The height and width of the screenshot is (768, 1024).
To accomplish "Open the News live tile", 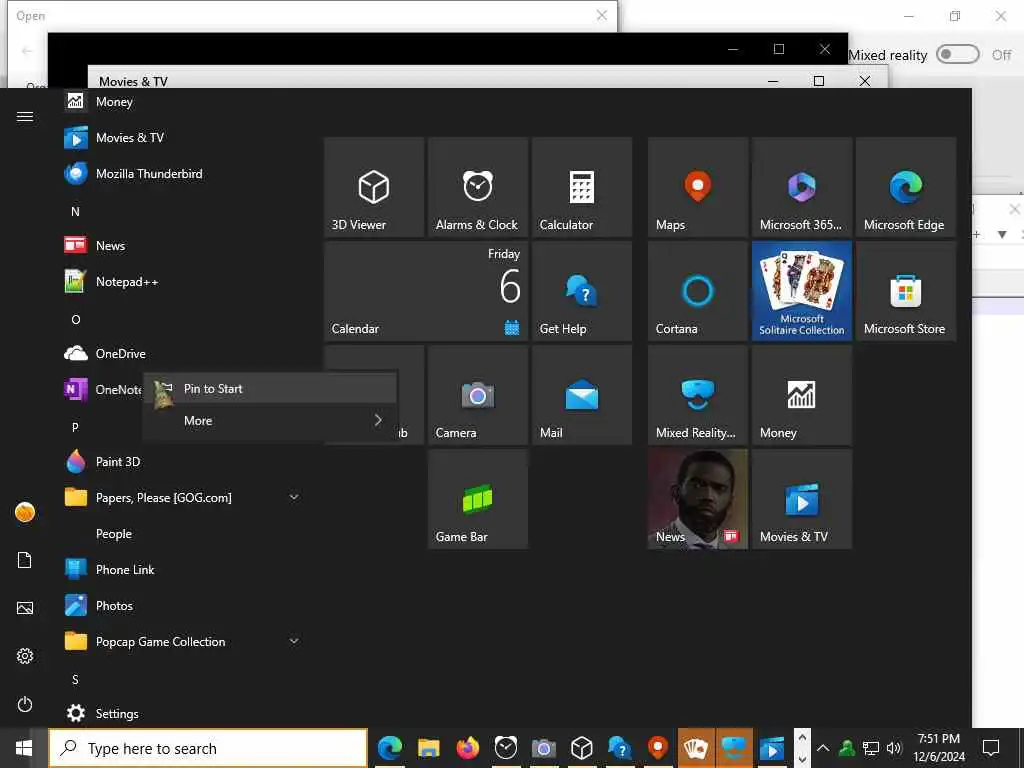I will coord(697,499).
